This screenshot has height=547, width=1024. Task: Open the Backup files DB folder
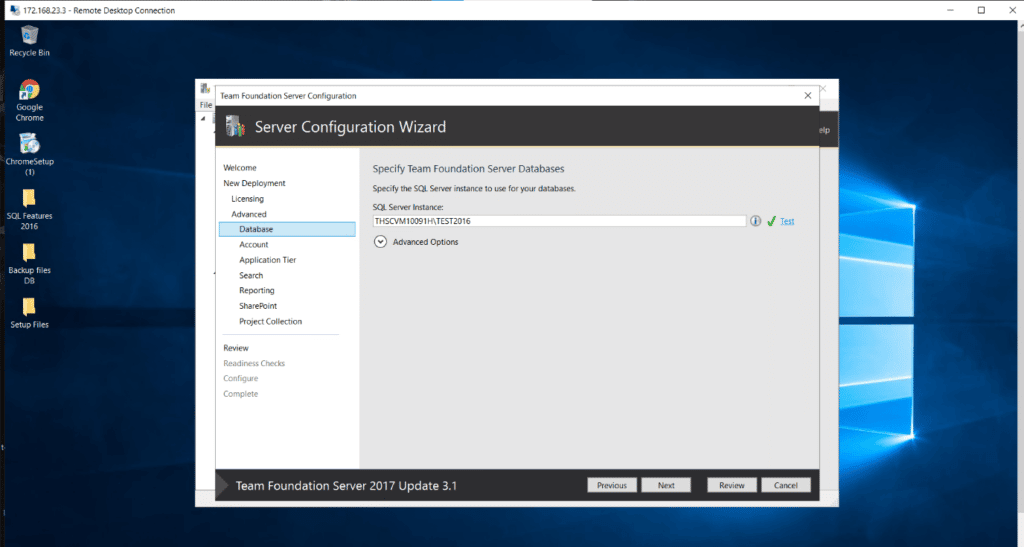tap(29, 263)
